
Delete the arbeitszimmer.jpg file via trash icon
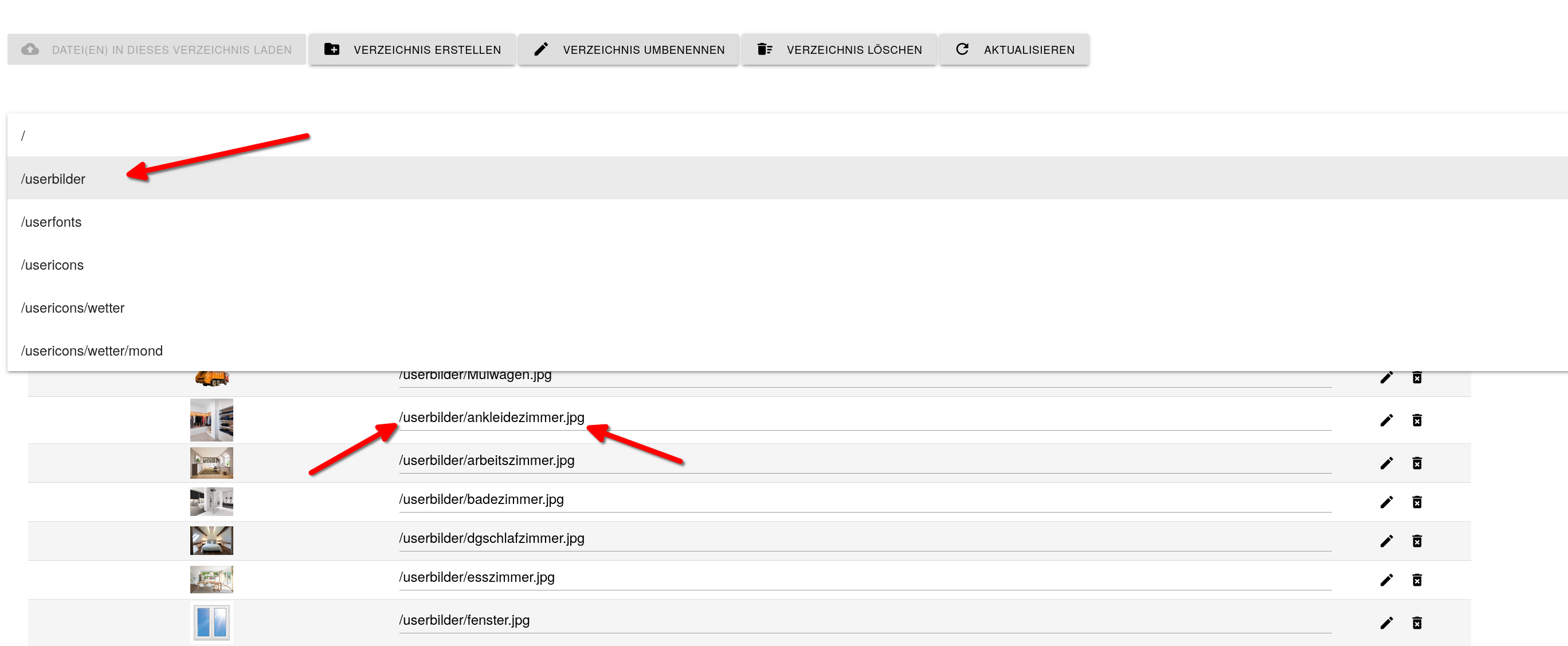[1417, 463]
